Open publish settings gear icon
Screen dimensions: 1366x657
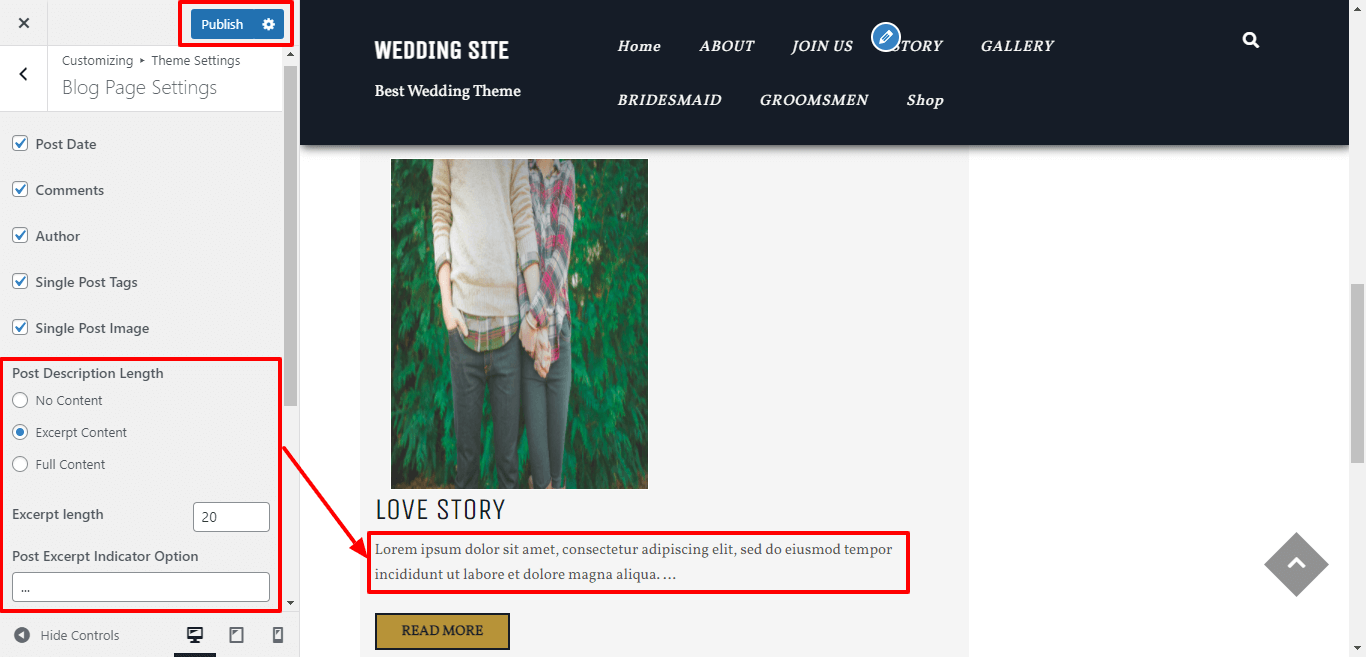(x=268, y=24)
